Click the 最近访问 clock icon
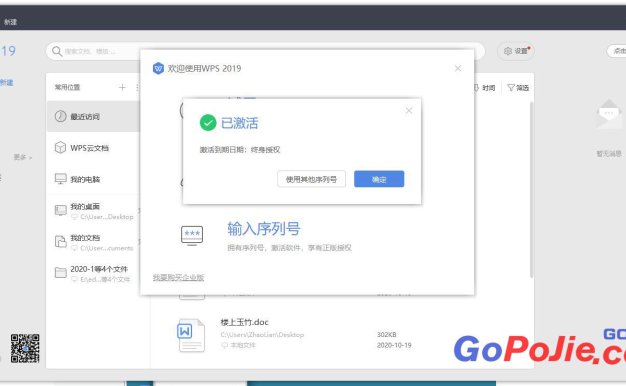This screenshot has height=386, width=626. click(60, 116)
